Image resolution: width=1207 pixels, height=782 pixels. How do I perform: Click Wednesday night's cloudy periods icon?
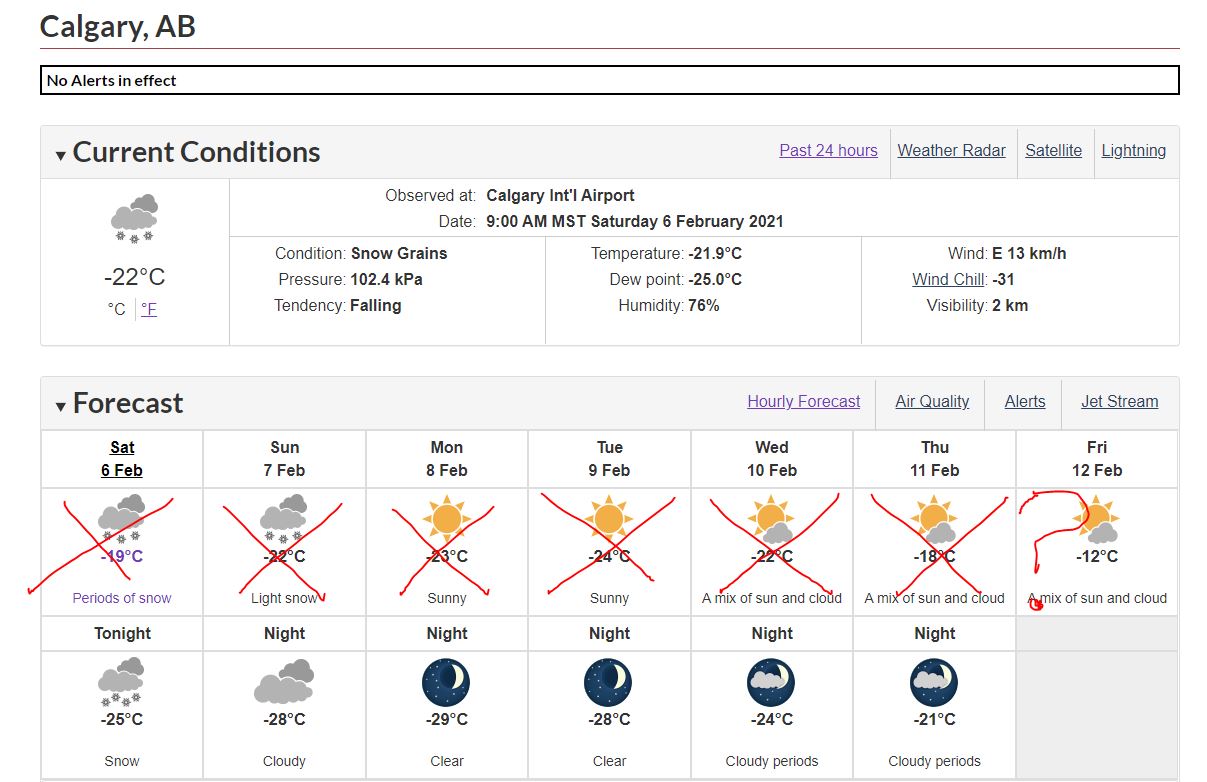point(771,683)
